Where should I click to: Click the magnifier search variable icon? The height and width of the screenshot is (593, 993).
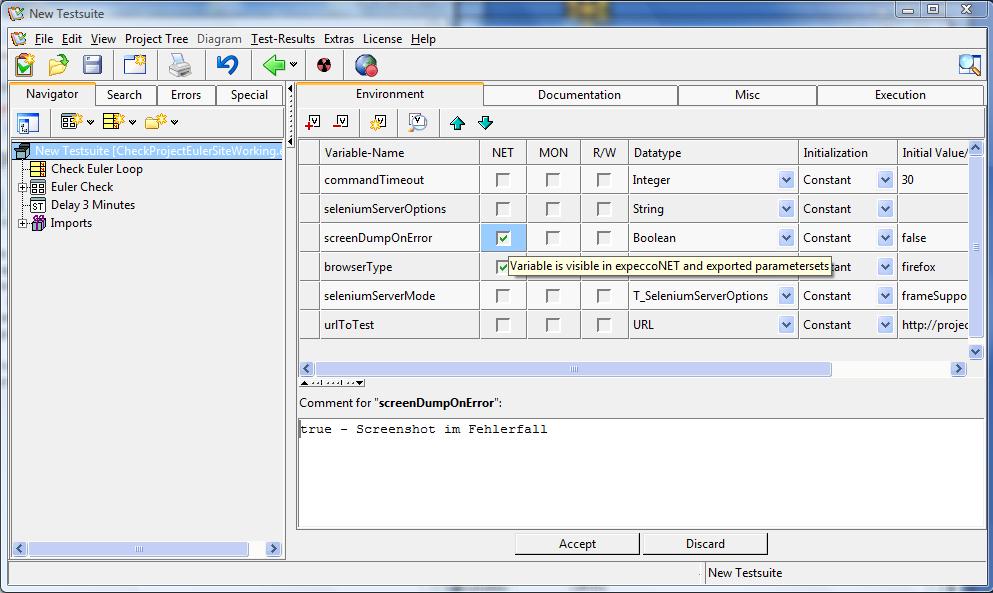coord(417,122)
